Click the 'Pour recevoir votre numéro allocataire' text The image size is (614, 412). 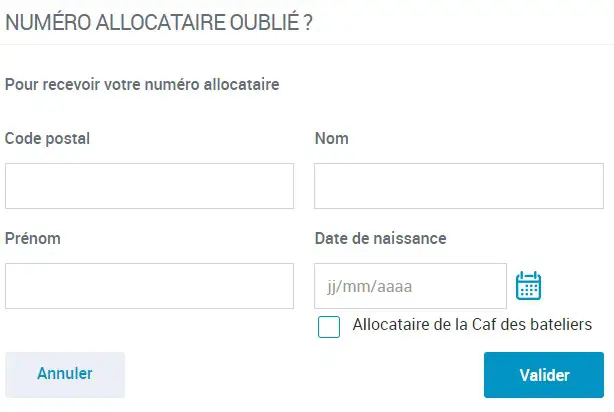point(141,84)
